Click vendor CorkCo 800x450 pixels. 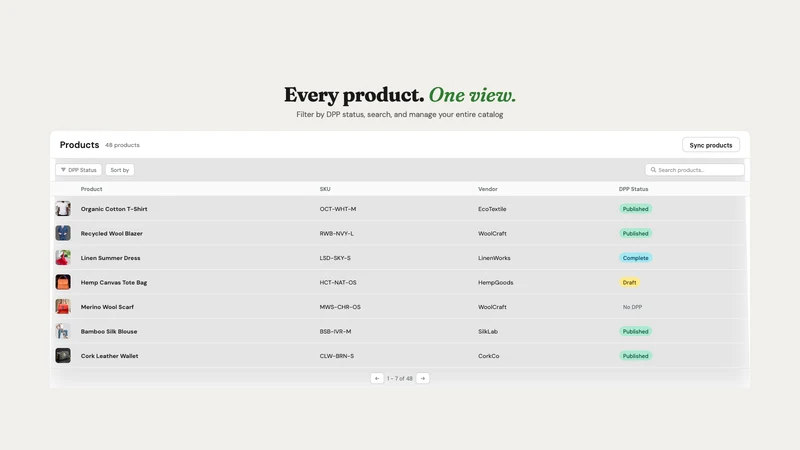tap(488, 356)
